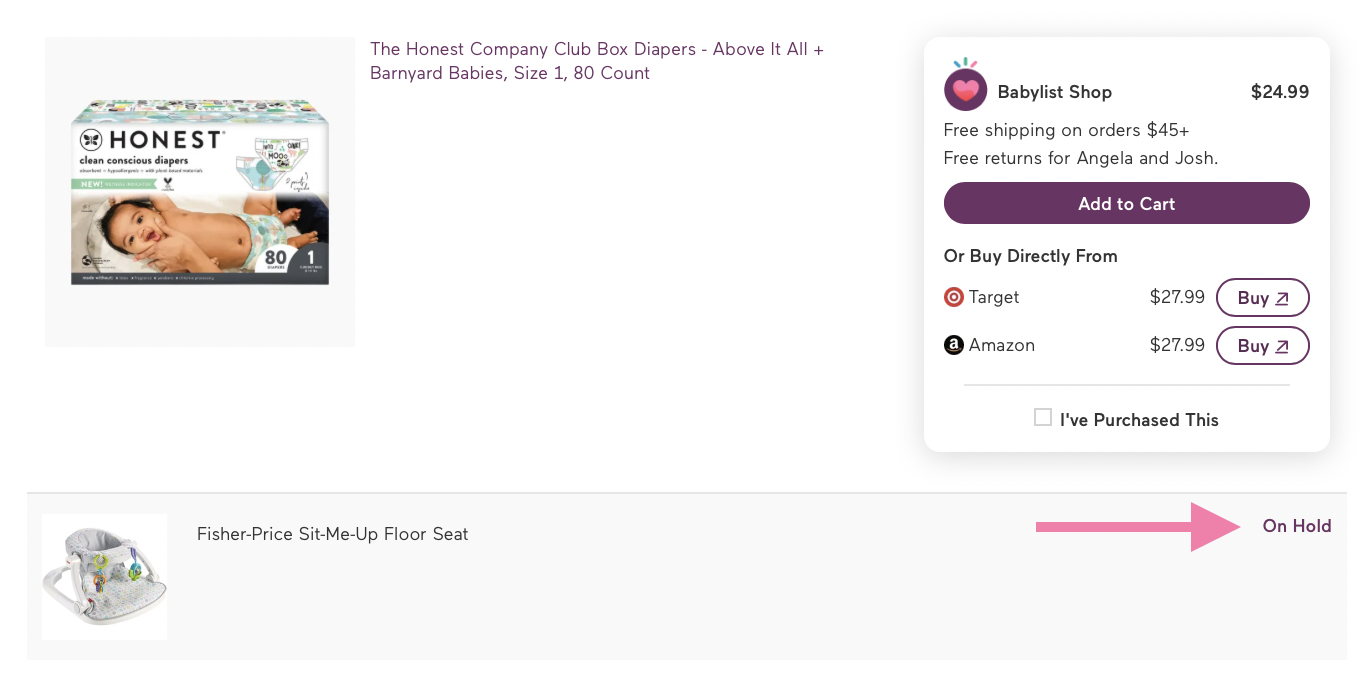Click the external-link arrow in Target's Buy button
This screenshot has width=1364, height=676.
[1282, 298]
